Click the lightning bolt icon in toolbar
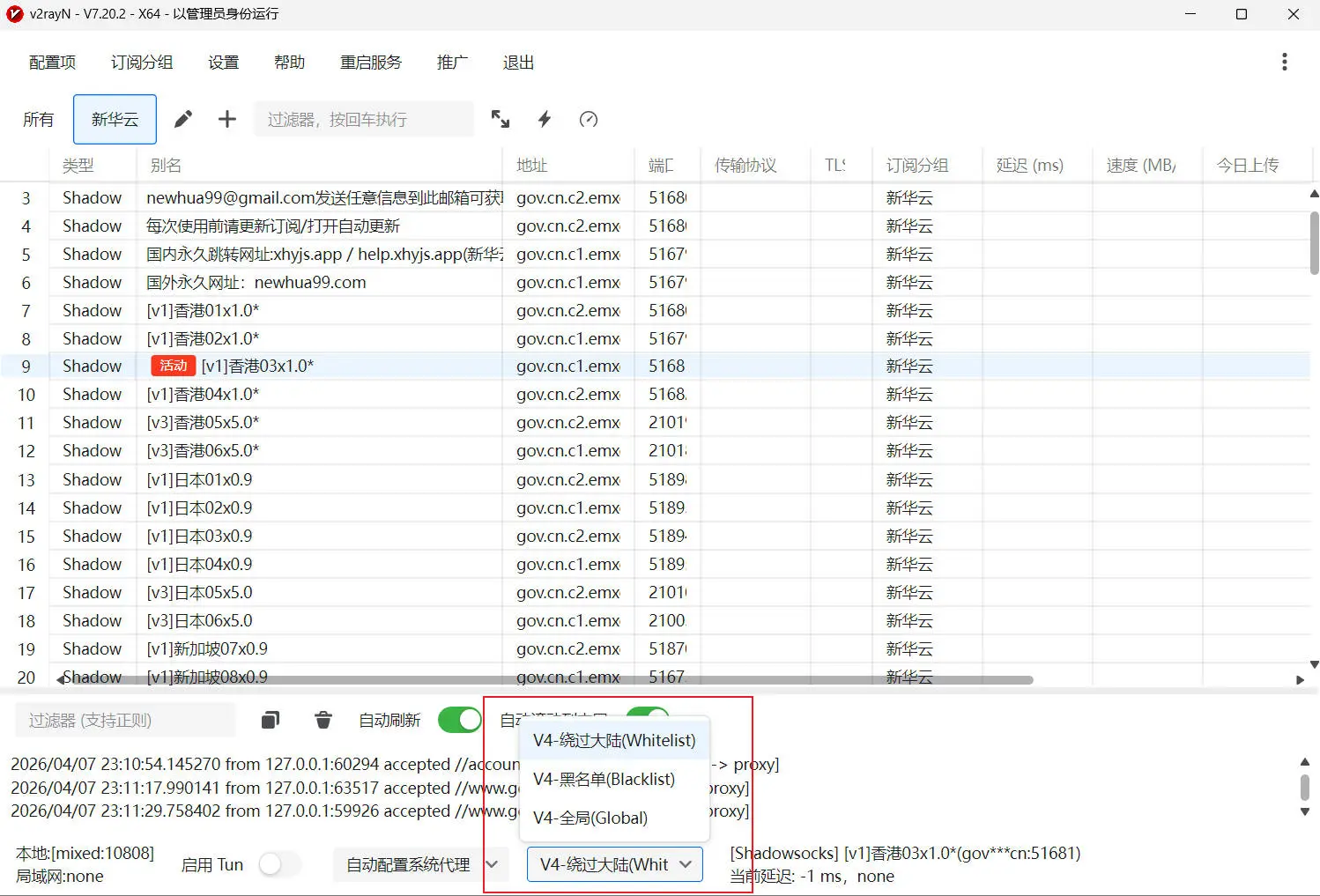Viewport: 1320px width, 896px height. 545,119
